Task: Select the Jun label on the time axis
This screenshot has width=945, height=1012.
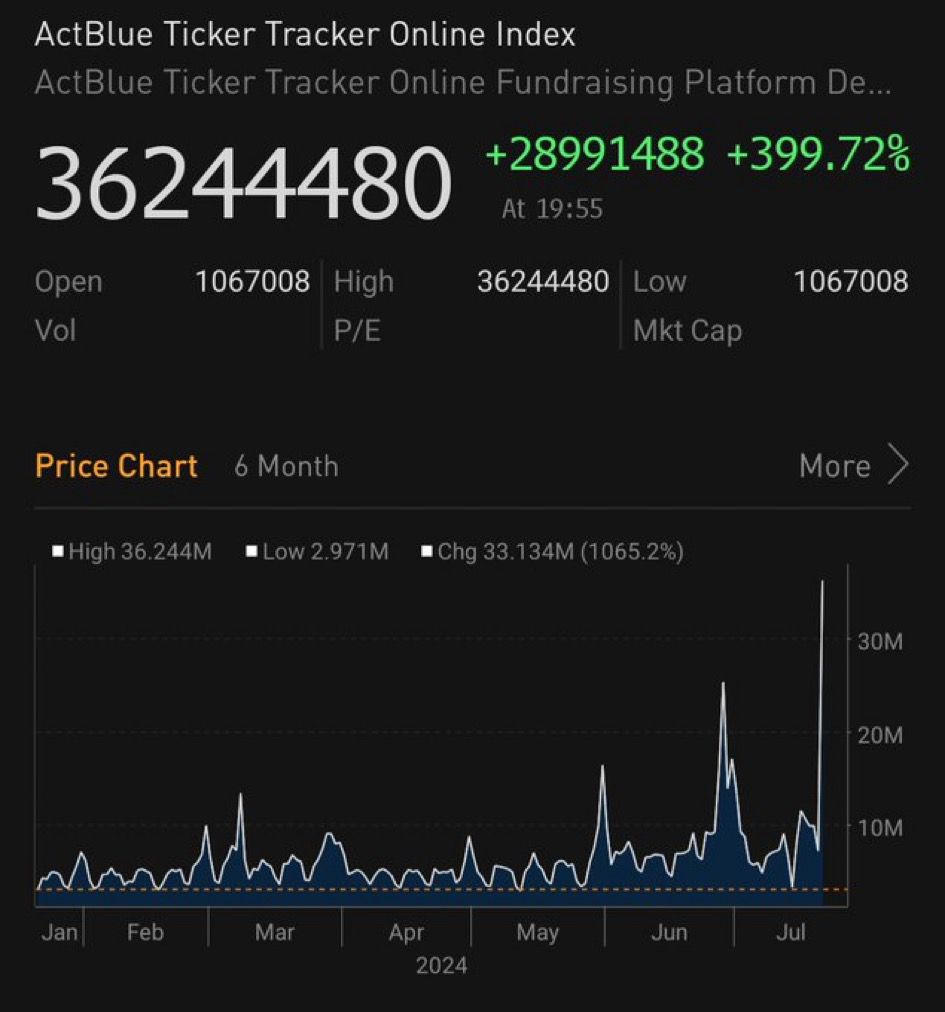Action: (x=669, y=932)
